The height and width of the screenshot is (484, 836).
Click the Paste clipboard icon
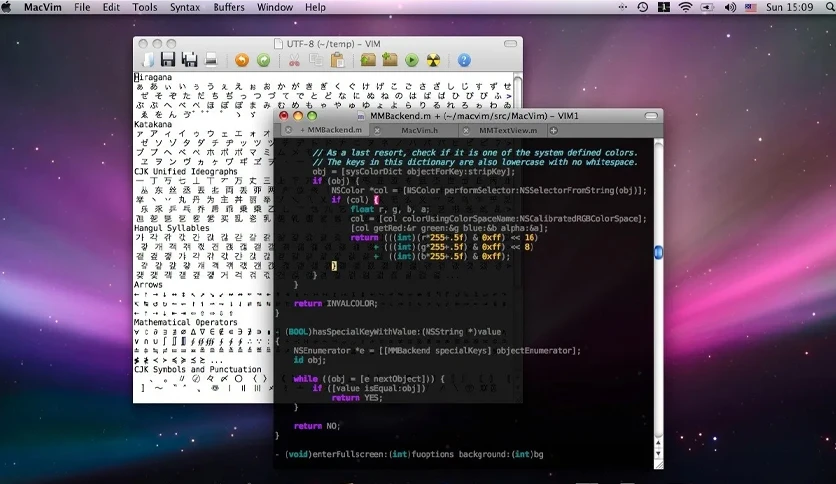[x=337, y=60]
